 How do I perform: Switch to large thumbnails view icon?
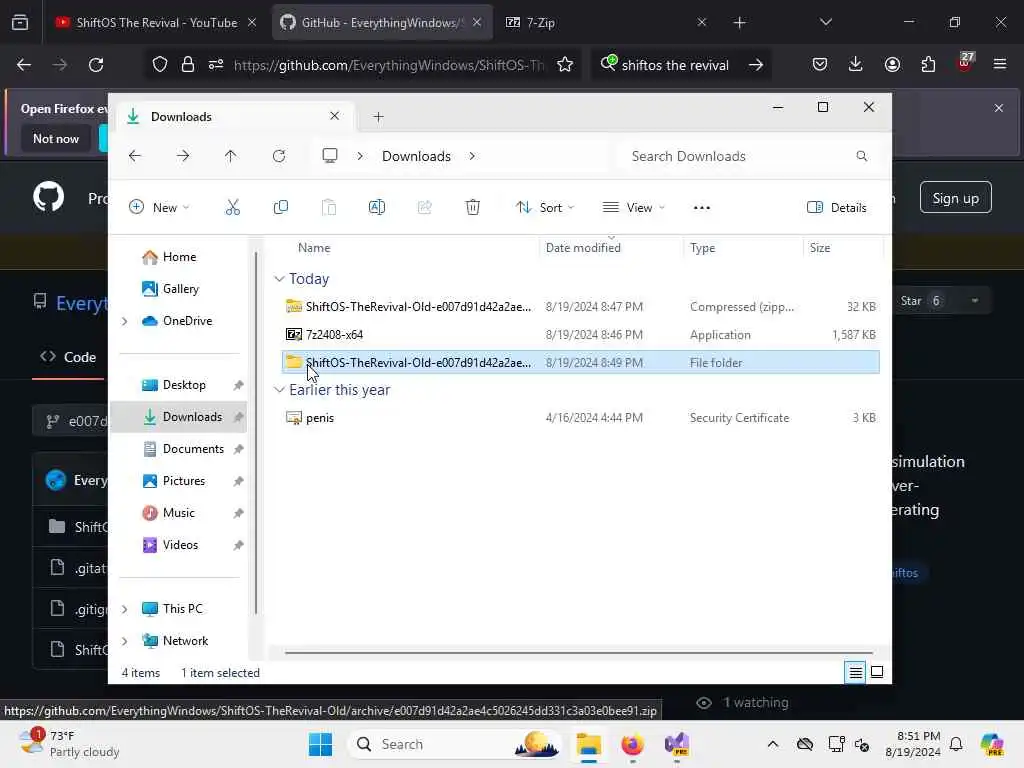[x=877, y=672]
